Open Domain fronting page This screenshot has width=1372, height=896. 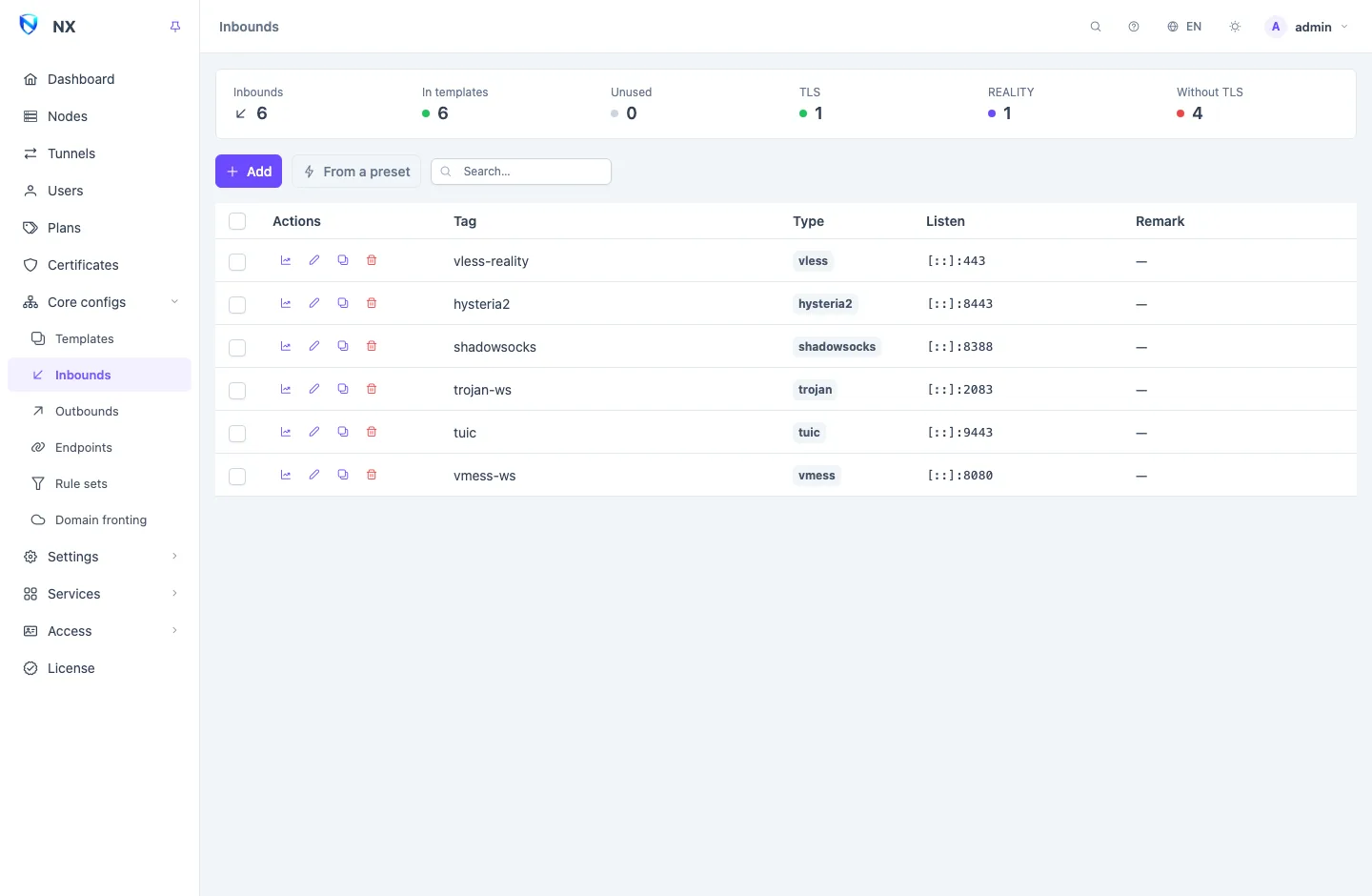(x=100, y=519)
